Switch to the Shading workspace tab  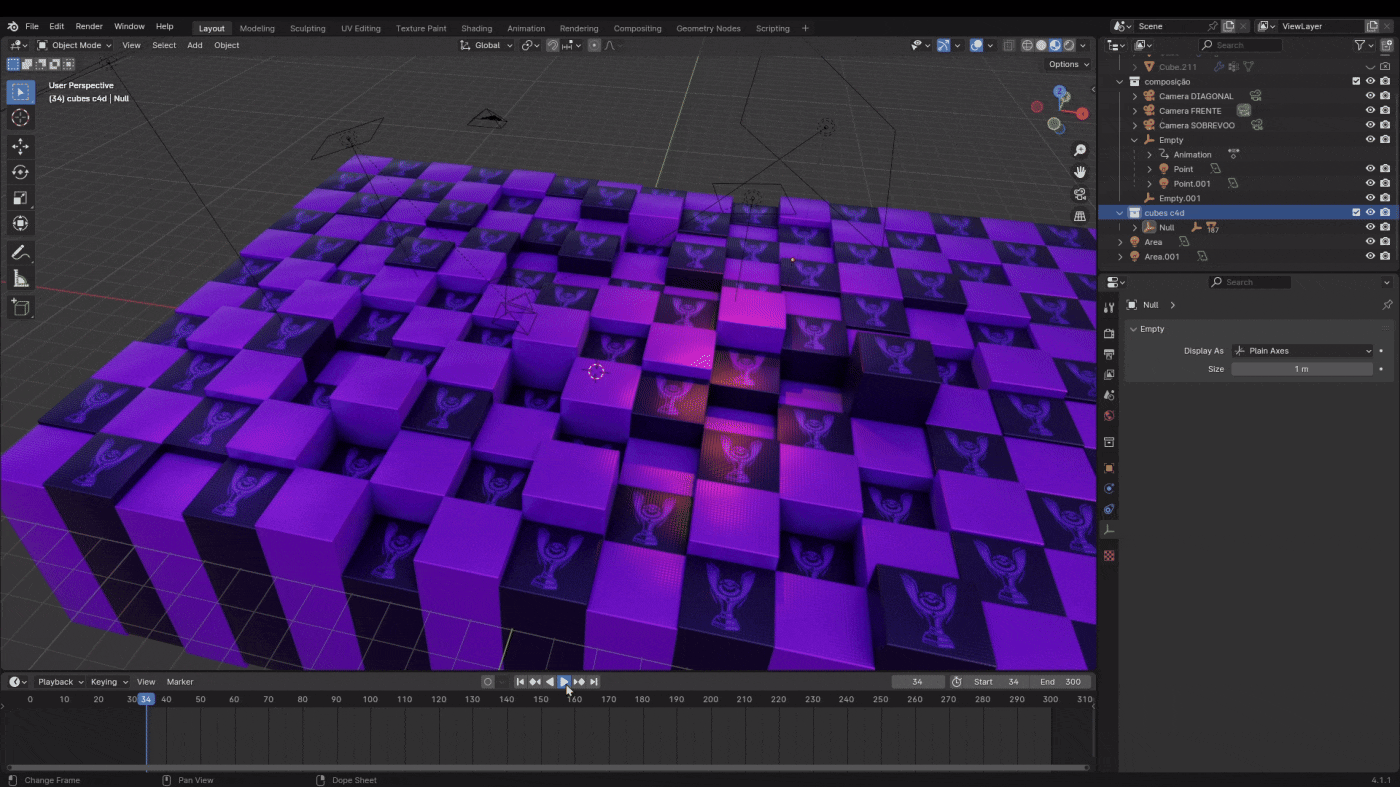coord(476,28)
